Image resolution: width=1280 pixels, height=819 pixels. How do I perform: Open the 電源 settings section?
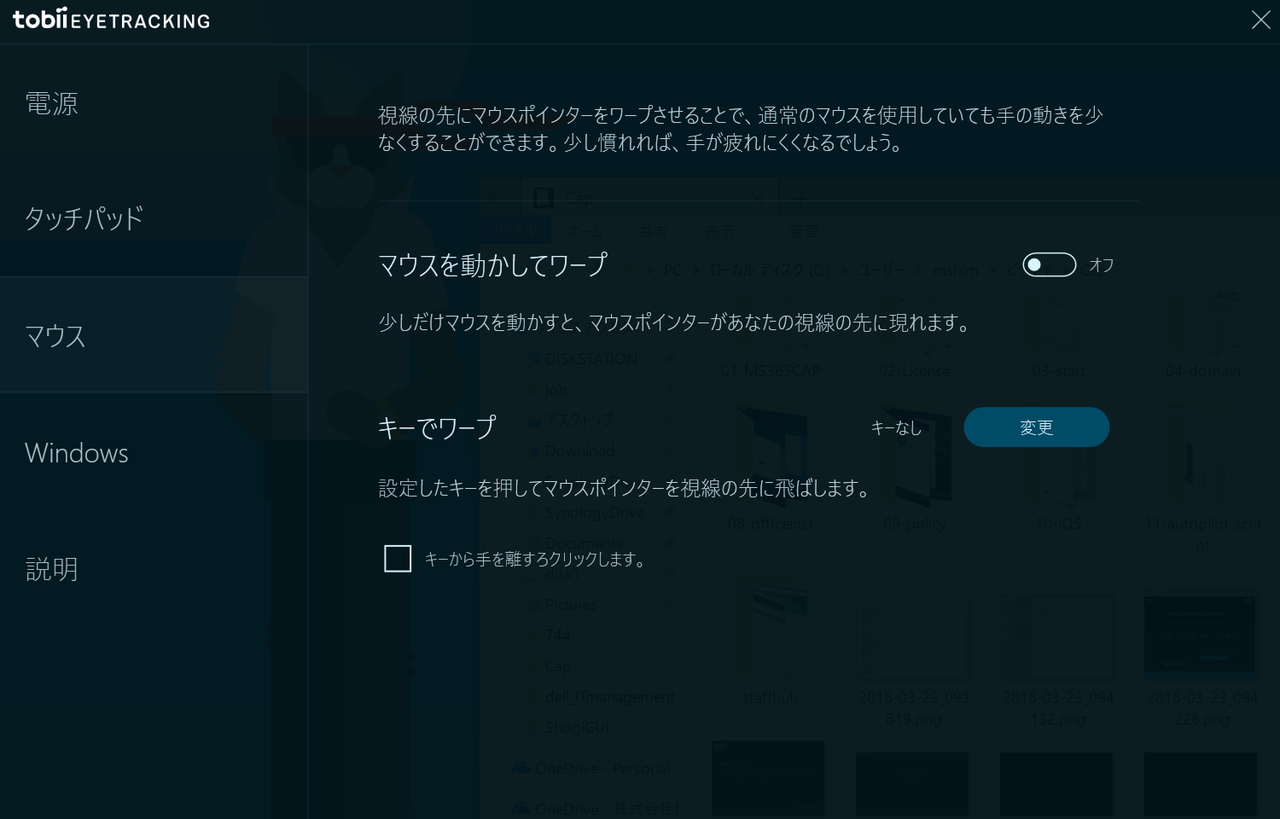tap(153, 103)
